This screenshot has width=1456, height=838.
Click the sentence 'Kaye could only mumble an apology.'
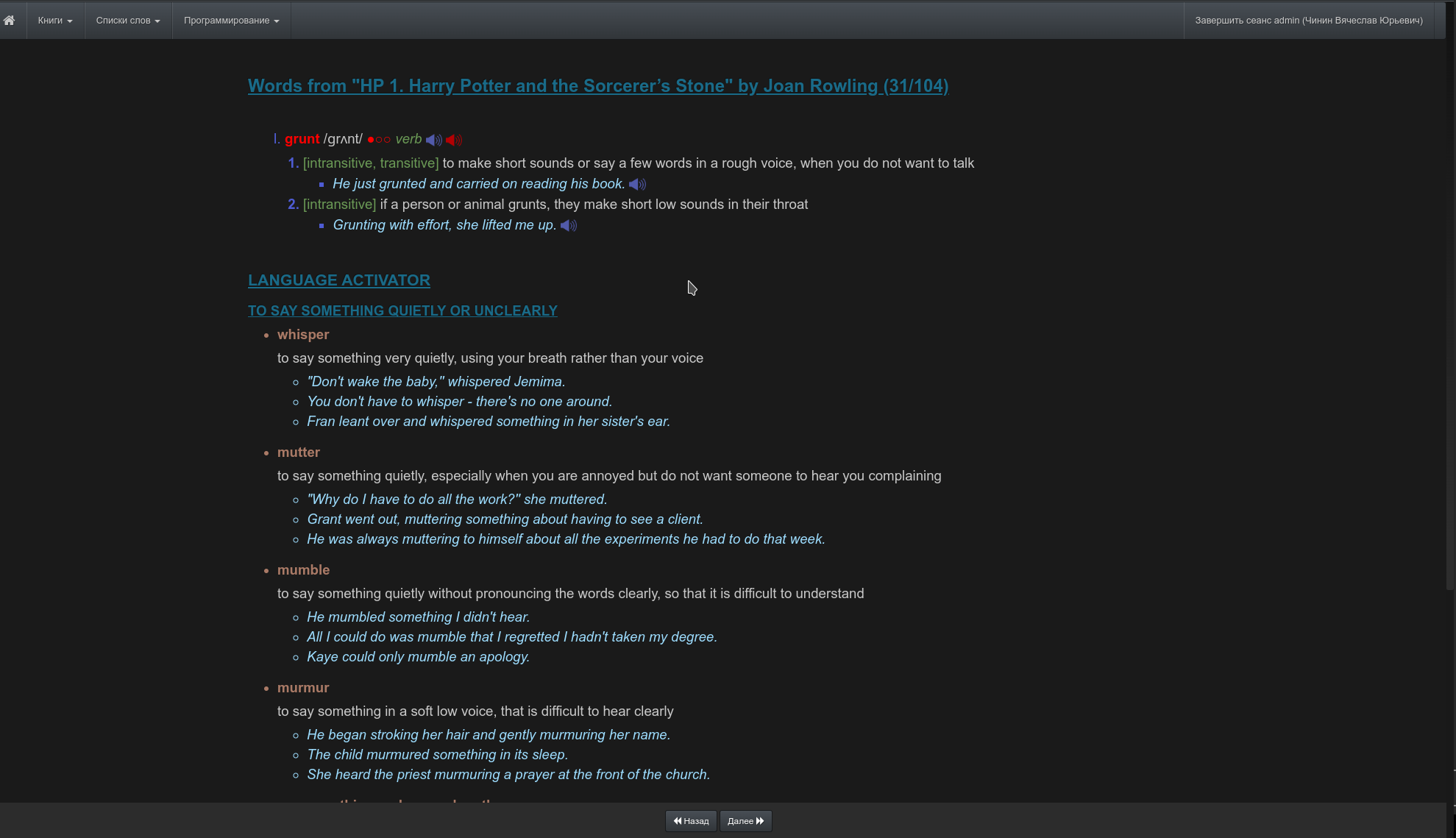click(419, 657)
